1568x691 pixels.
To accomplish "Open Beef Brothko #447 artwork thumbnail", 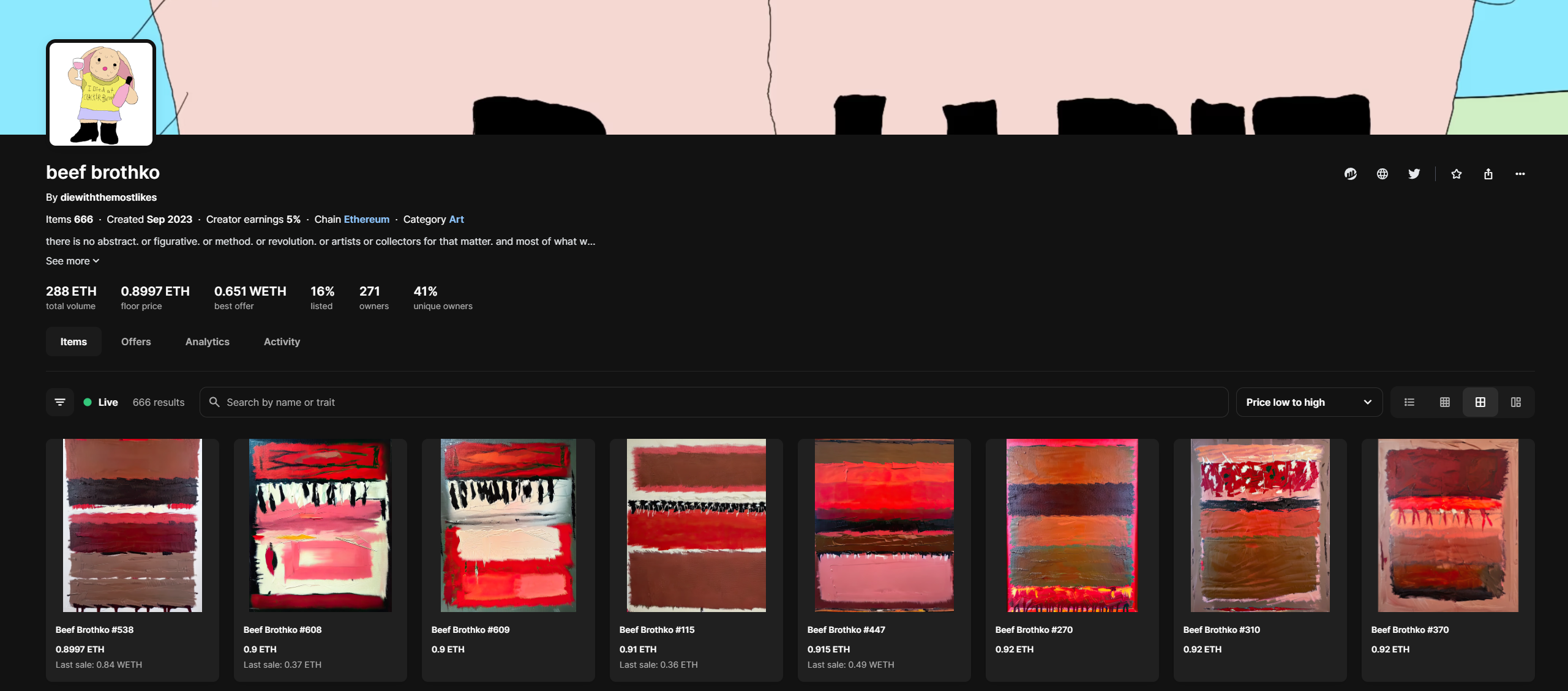I will coord(883,525).
